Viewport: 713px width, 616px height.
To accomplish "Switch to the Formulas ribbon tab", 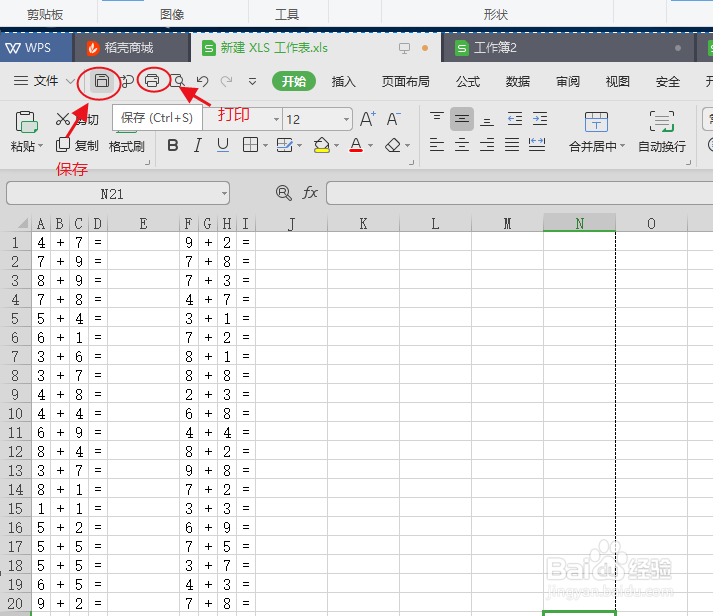I will (x=468, y=82).
